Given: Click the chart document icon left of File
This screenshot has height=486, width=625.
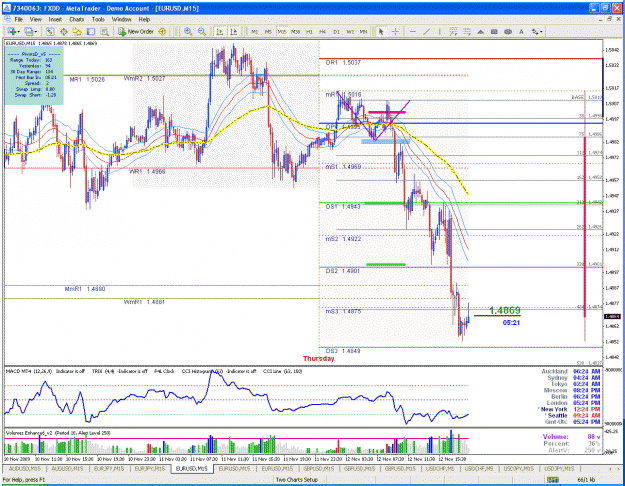Looking at the screenshot, I should [x=7, y=19].
